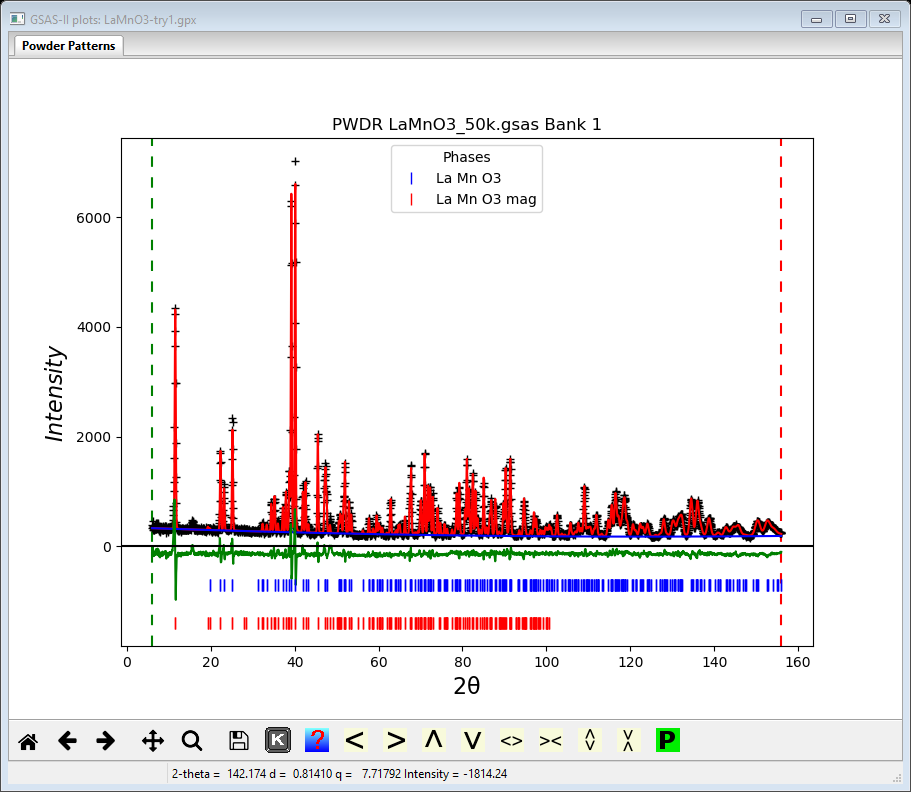Compress X axis with >< button
Viewport: 911px width, 792px height.
550,740
